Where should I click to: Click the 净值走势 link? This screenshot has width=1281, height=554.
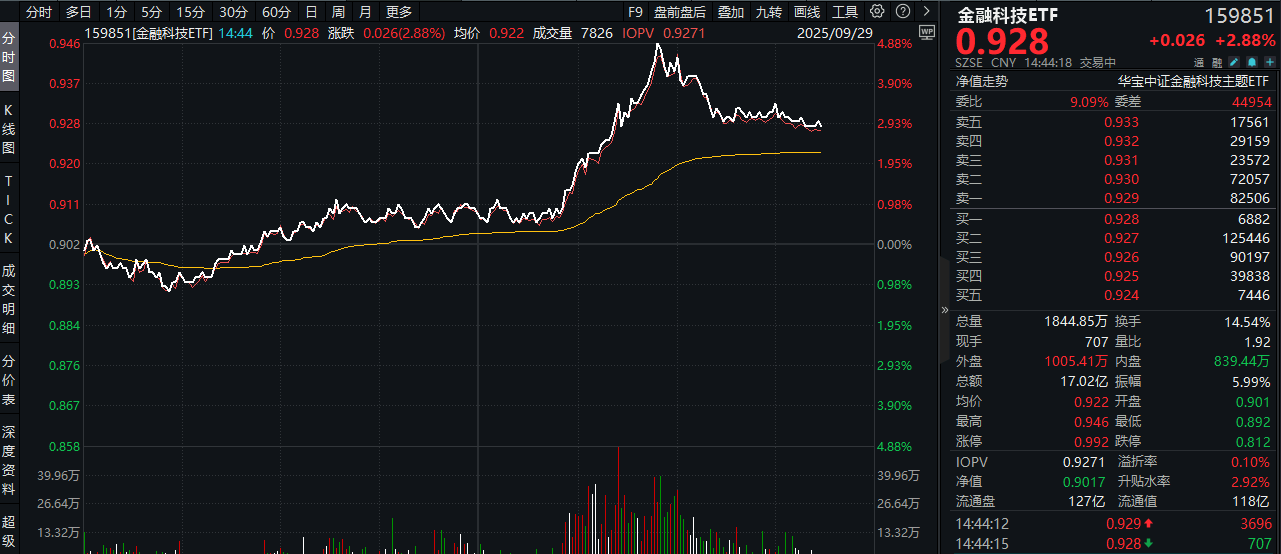[982, 81]
